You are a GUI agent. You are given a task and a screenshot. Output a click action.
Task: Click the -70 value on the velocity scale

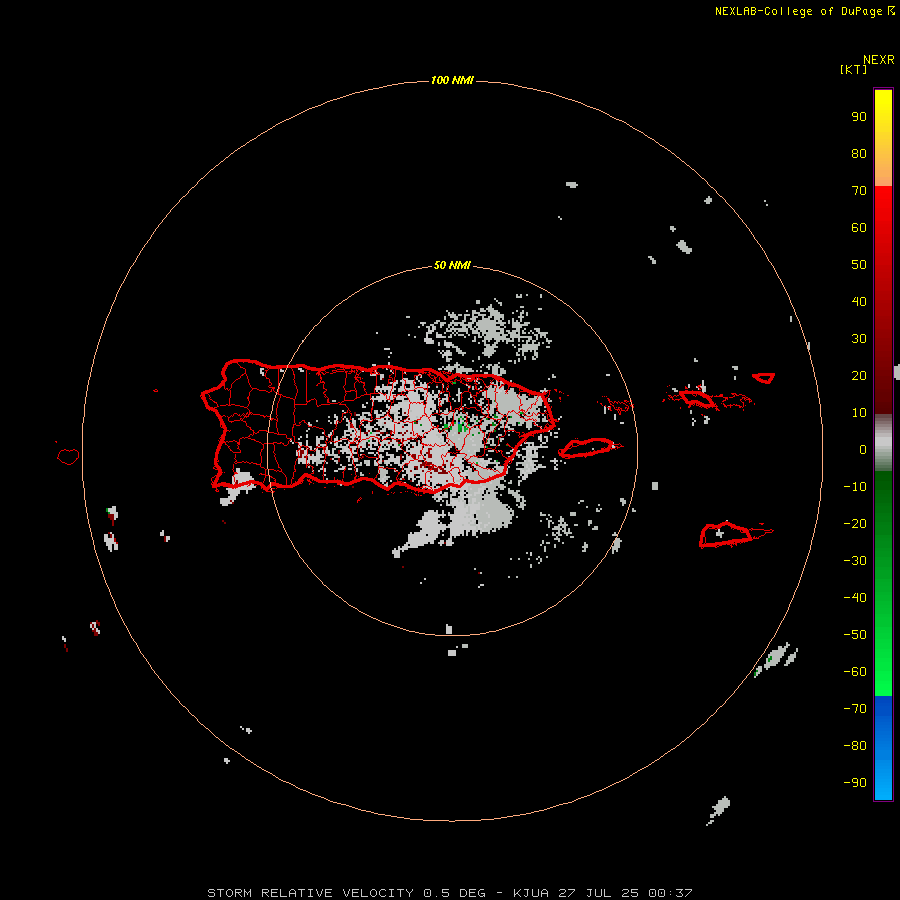click(x=855, y=708)
